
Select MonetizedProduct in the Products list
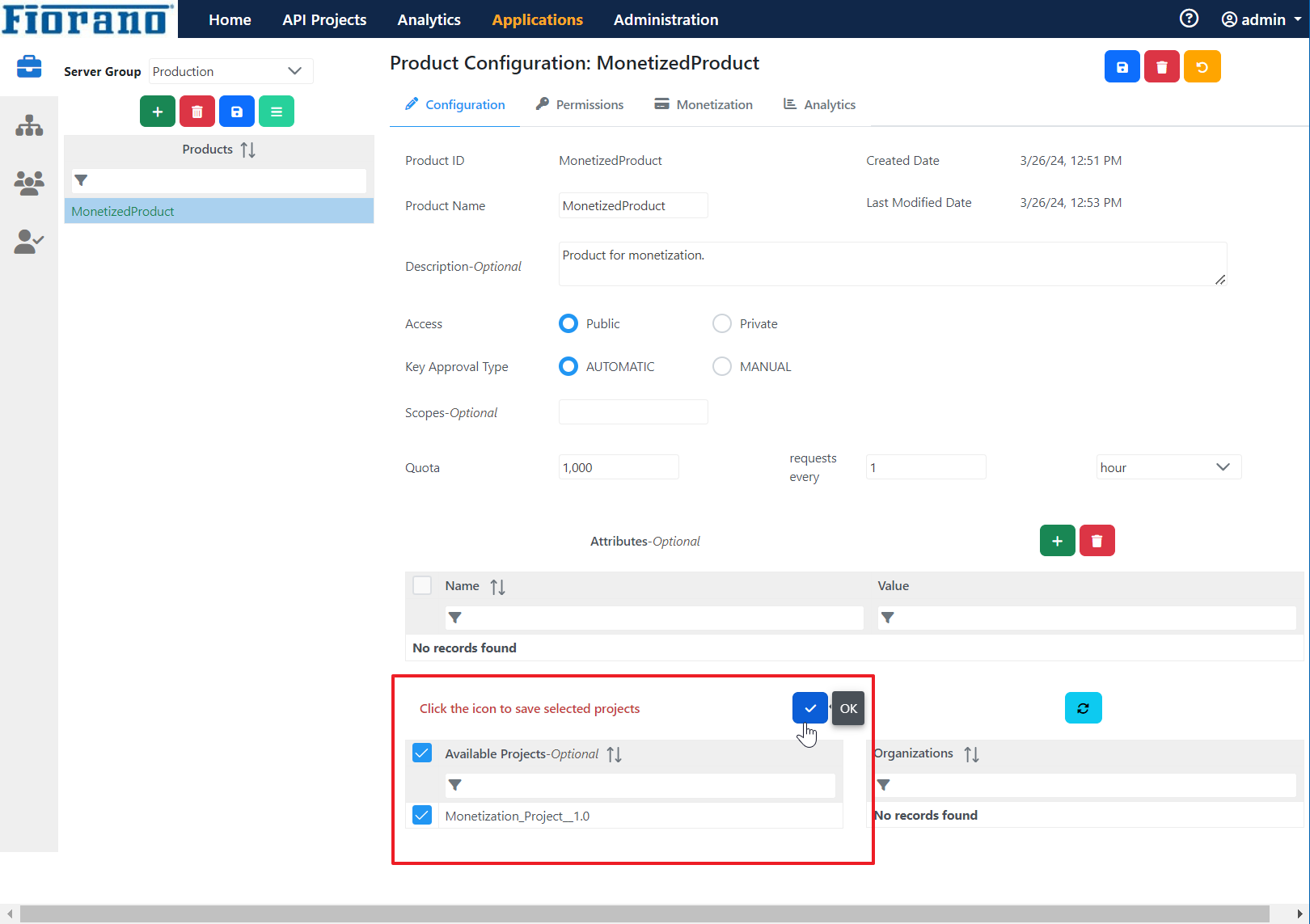pos(219,211)
